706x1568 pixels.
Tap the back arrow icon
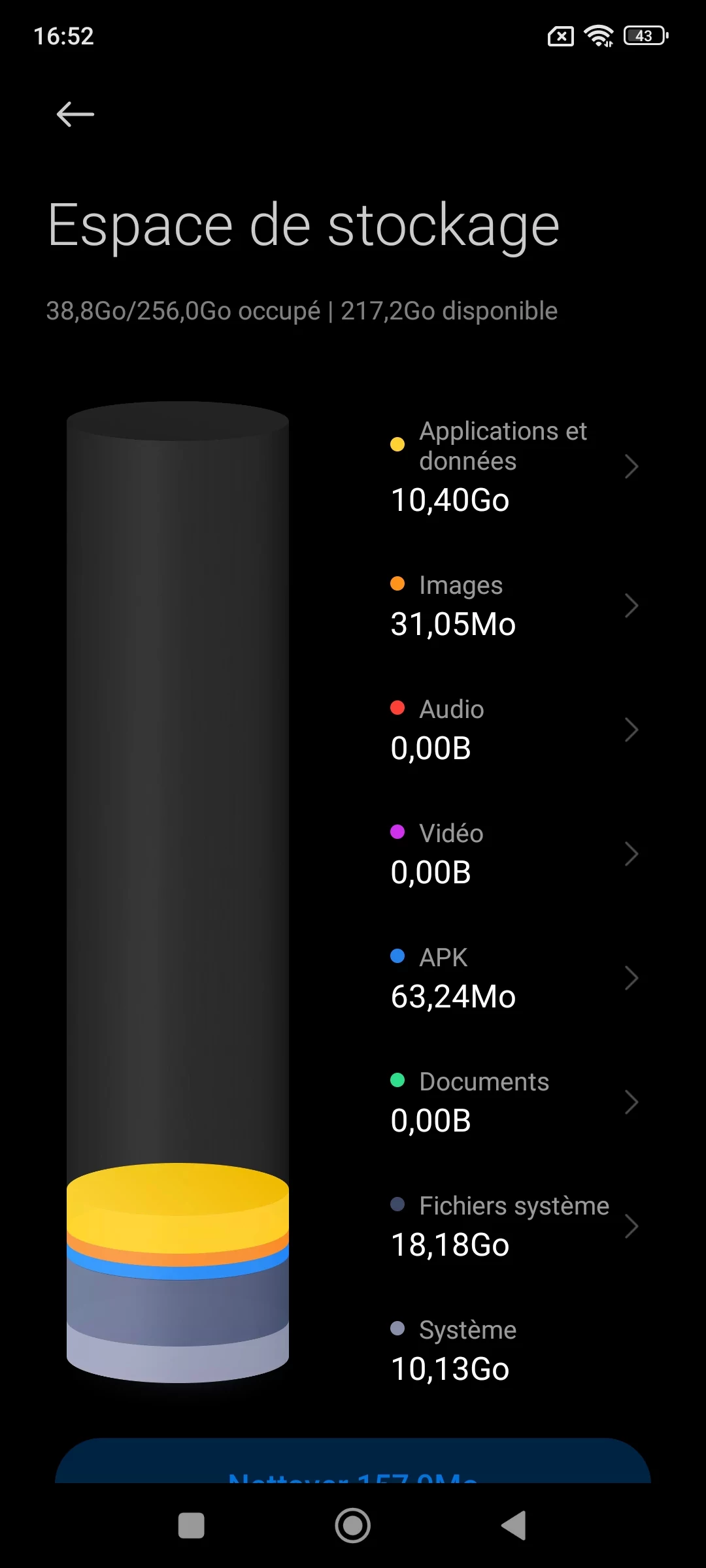tap(75, 114)
